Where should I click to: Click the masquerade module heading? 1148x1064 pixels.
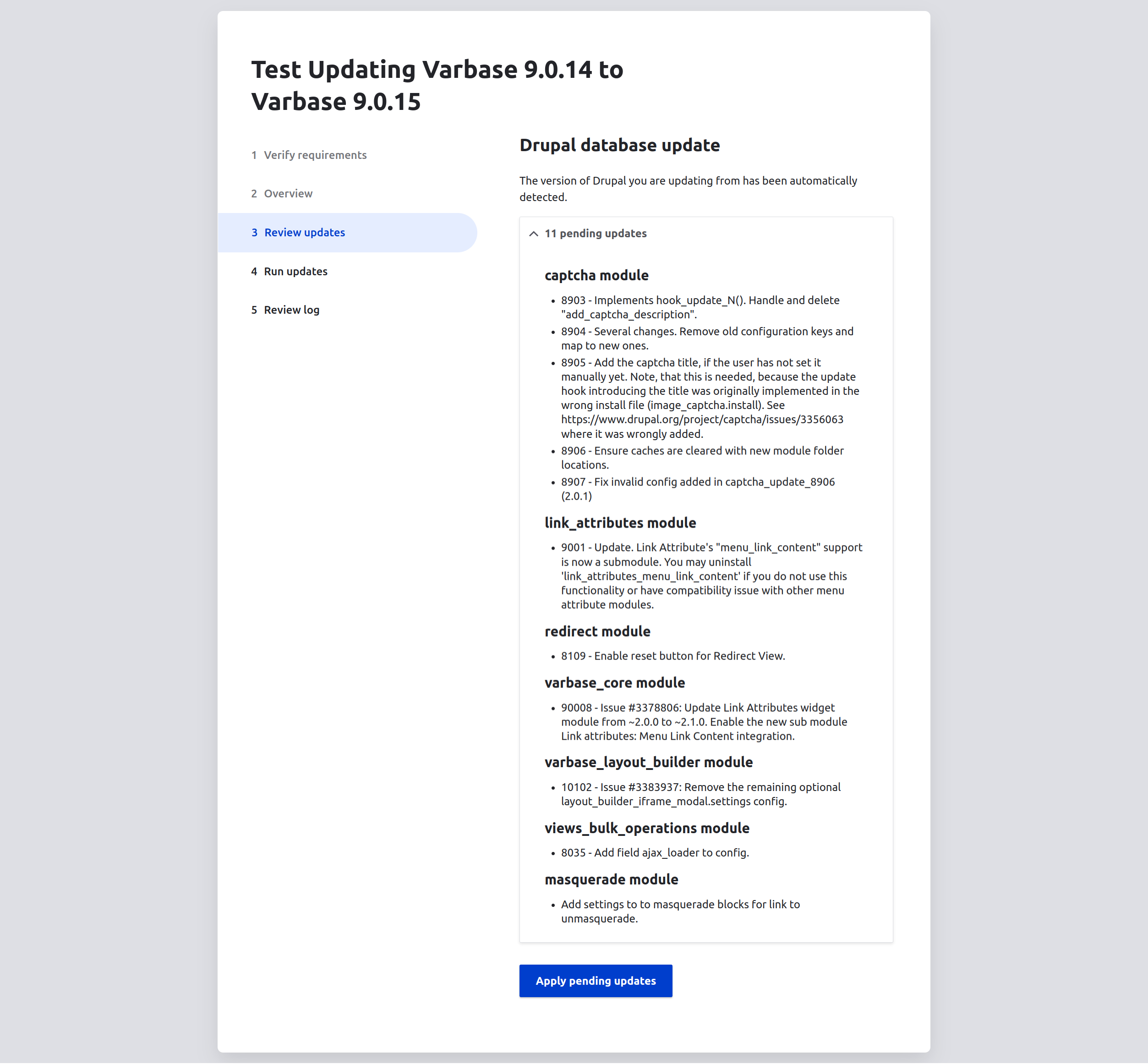611,880
